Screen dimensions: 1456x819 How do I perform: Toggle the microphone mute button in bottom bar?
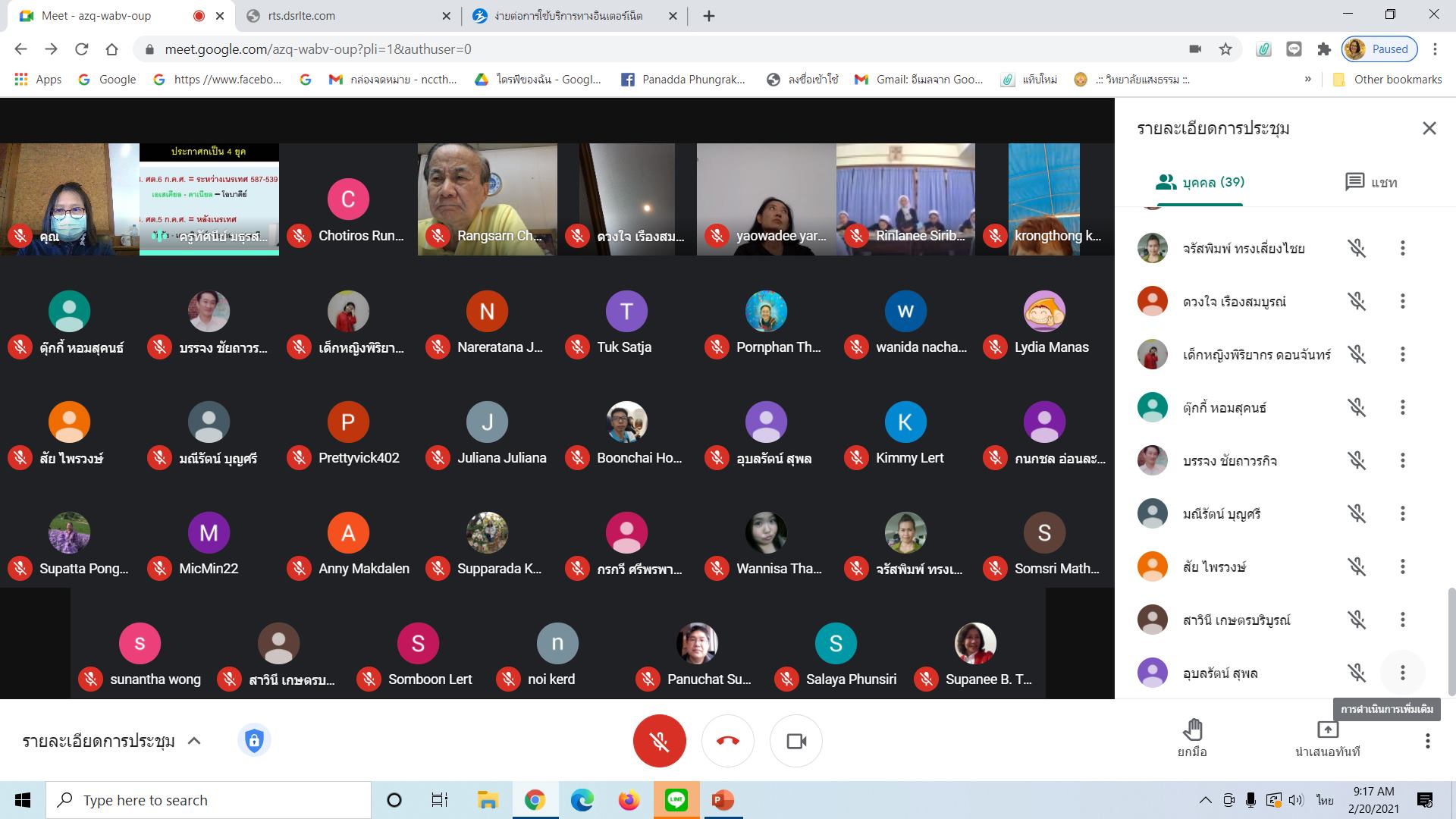[659, 741]
